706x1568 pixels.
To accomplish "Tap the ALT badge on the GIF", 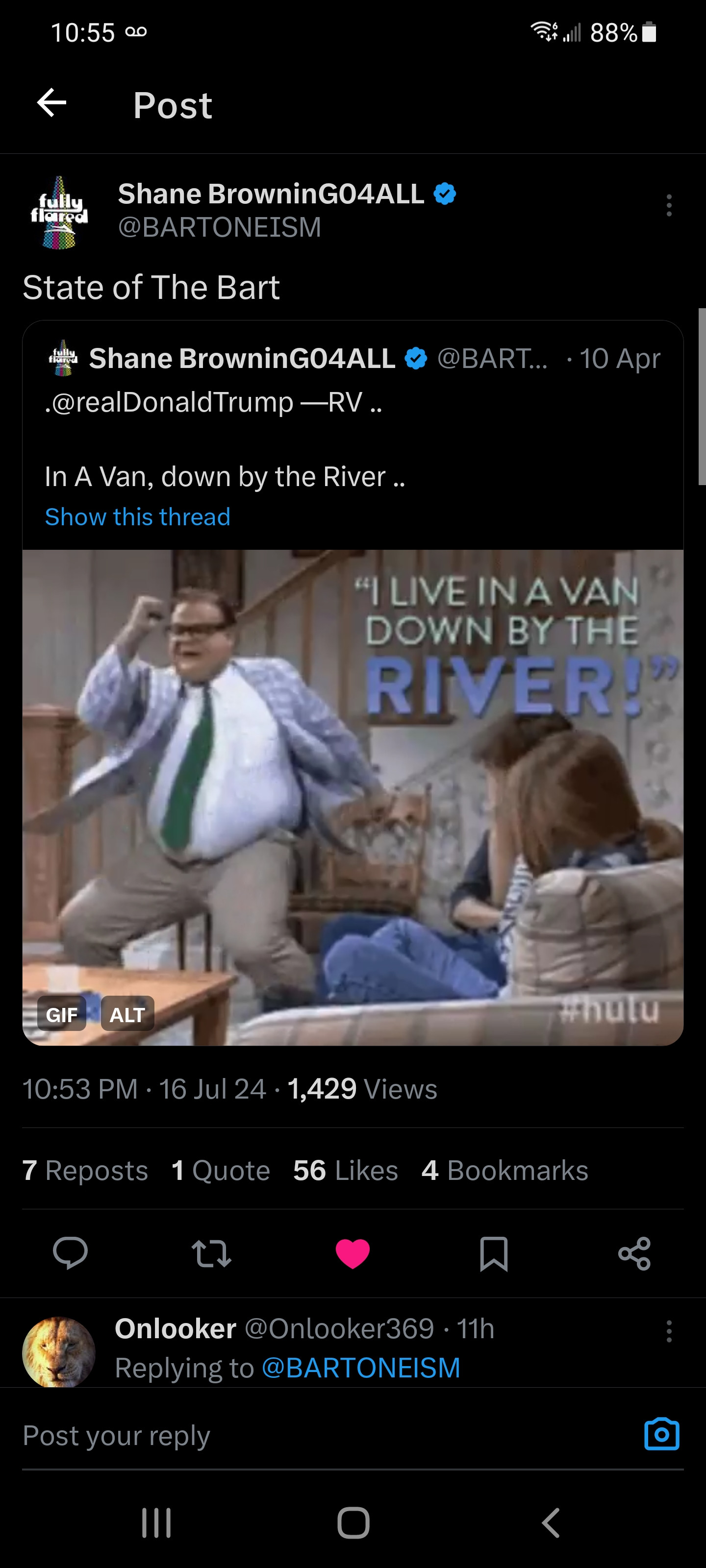I will pyautogui.click(x=127, y=1014).
